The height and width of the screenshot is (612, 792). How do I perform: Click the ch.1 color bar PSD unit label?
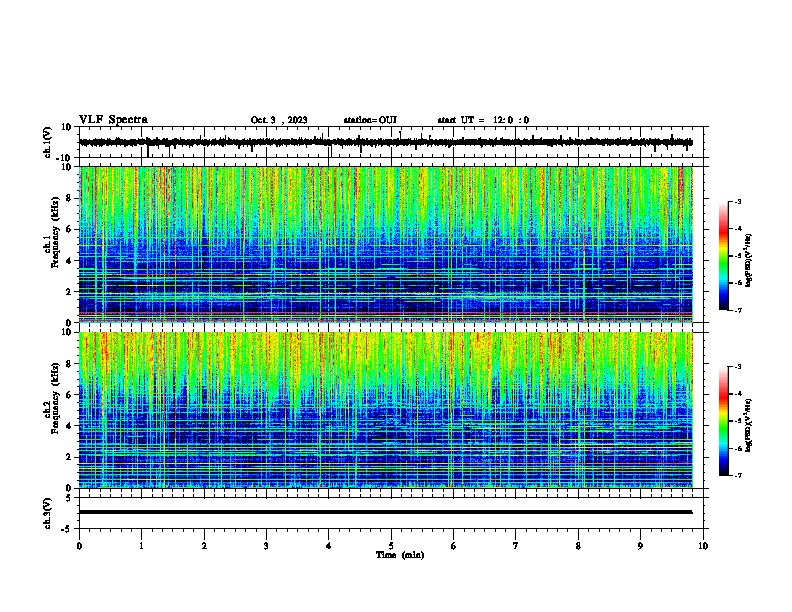tap(749, 260)
